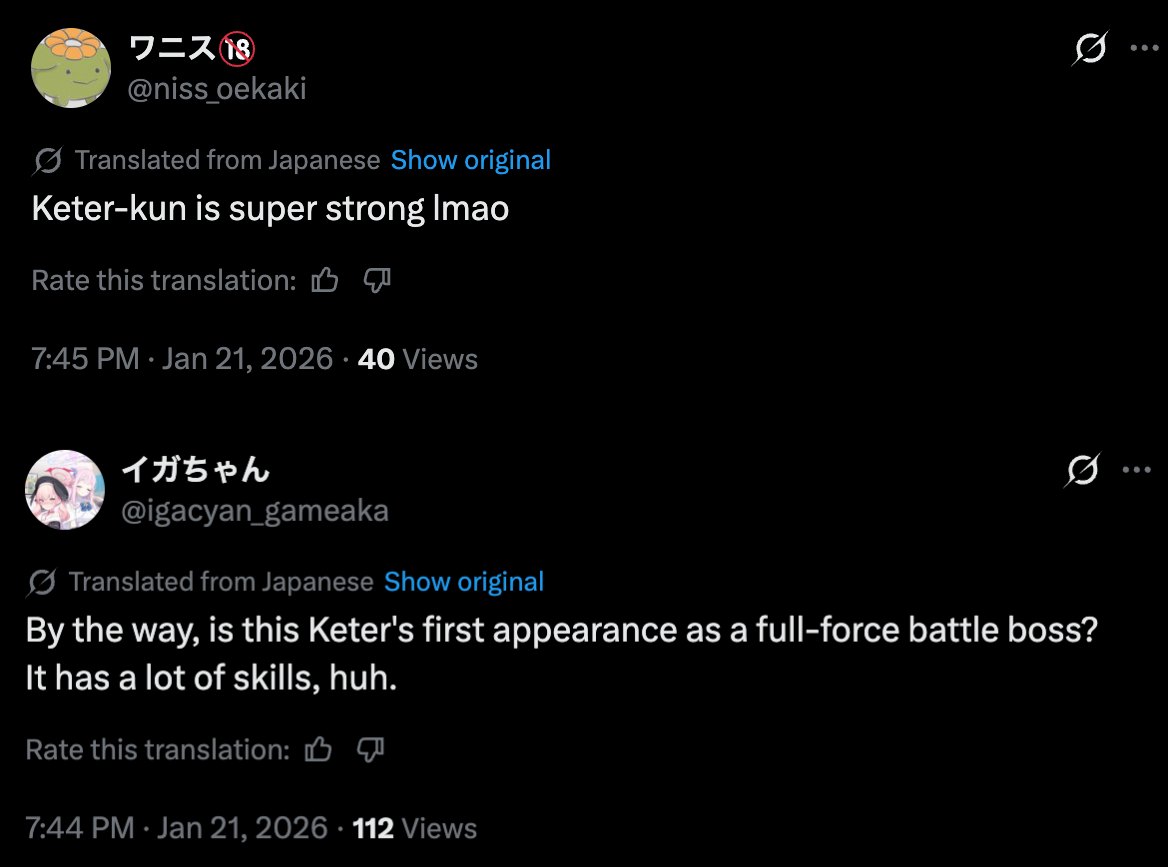
Task: Show original text of イガちゃん's post
Action: click(464, 582)
